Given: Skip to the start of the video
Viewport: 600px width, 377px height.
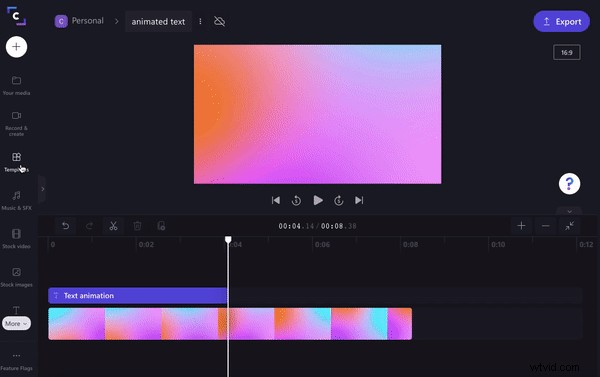Looking at the screenshot, I should point(276,200).
